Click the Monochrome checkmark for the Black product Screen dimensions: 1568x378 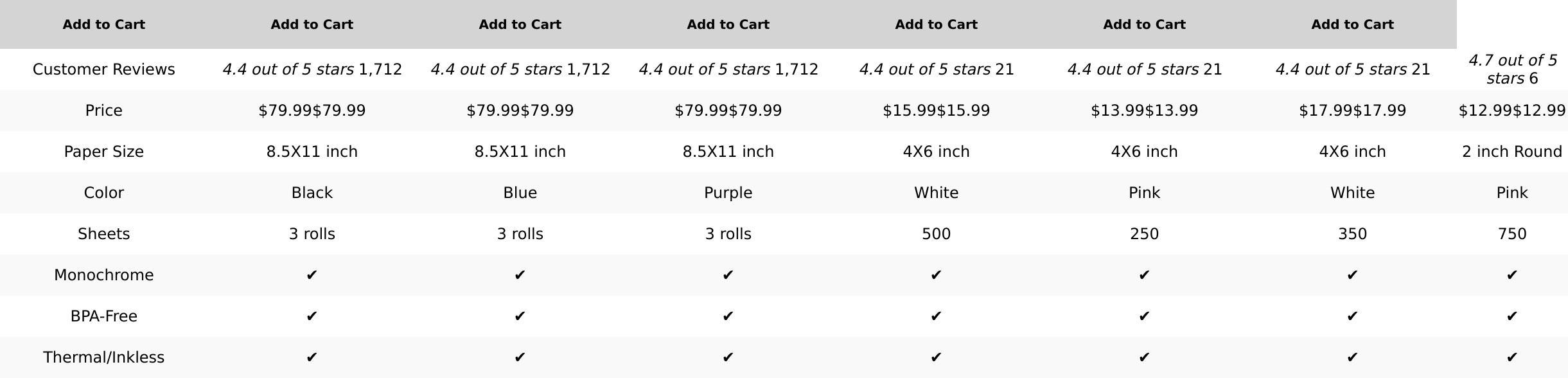pos(312,275)
